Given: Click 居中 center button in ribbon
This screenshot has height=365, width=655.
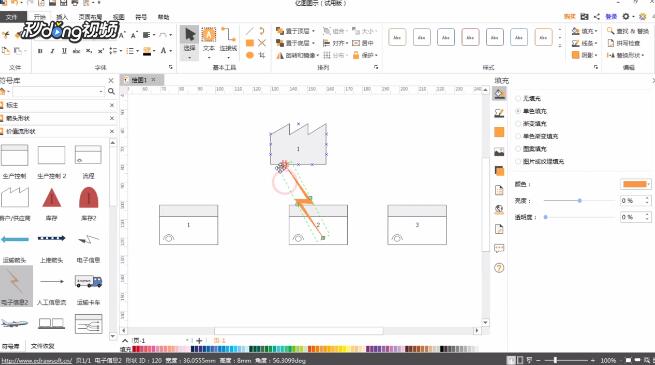Looking at the screenshot, I should pos(363,43).
